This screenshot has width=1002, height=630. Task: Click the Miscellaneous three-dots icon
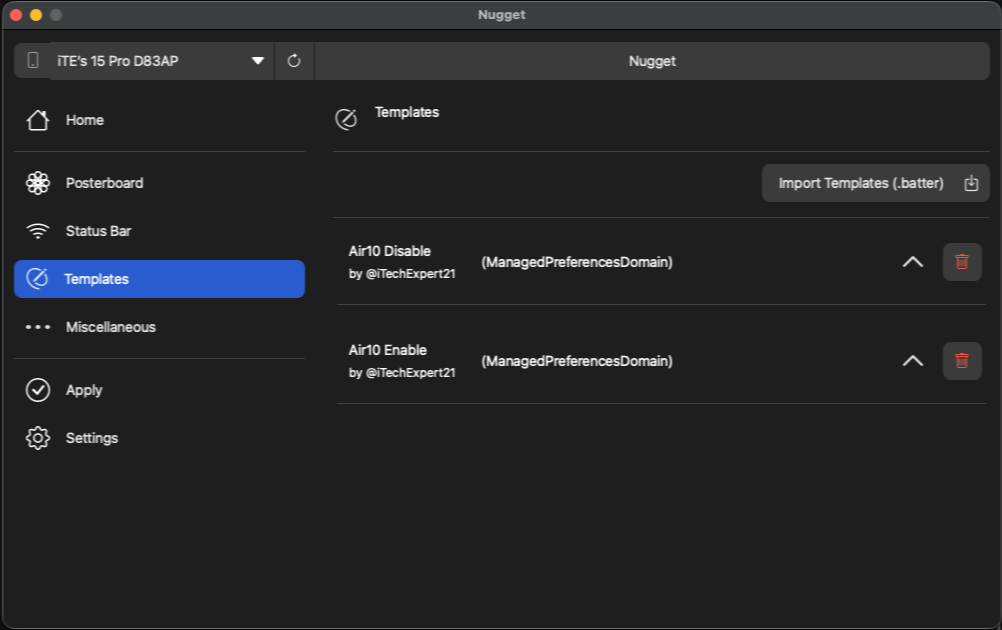pos(38,327)
